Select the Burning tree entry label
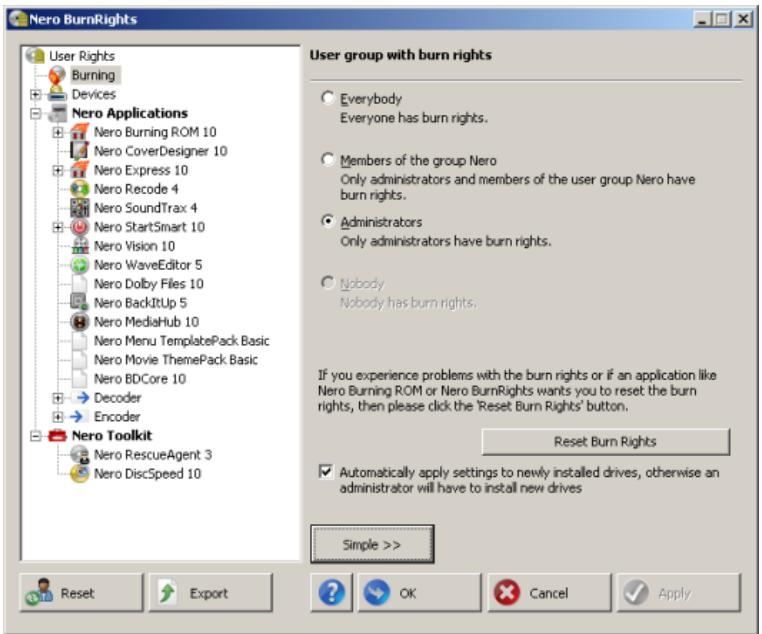The image size is (762, 634). click(94, 75)
